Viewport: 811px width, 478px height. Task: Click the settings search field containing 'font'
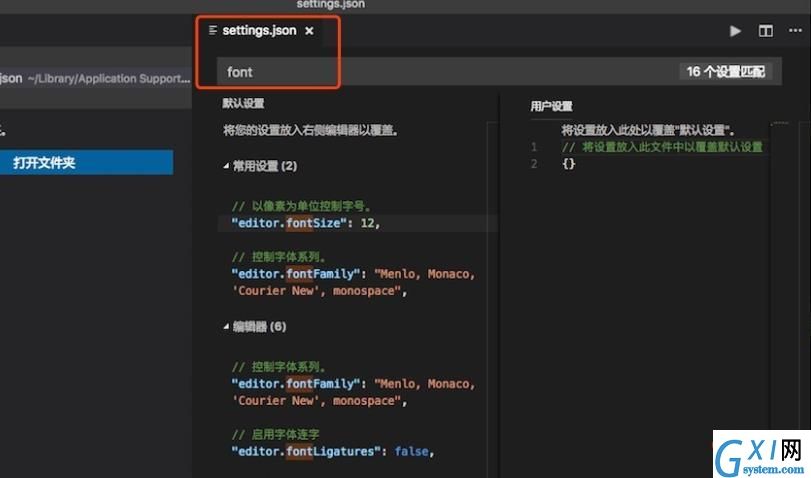499,72
